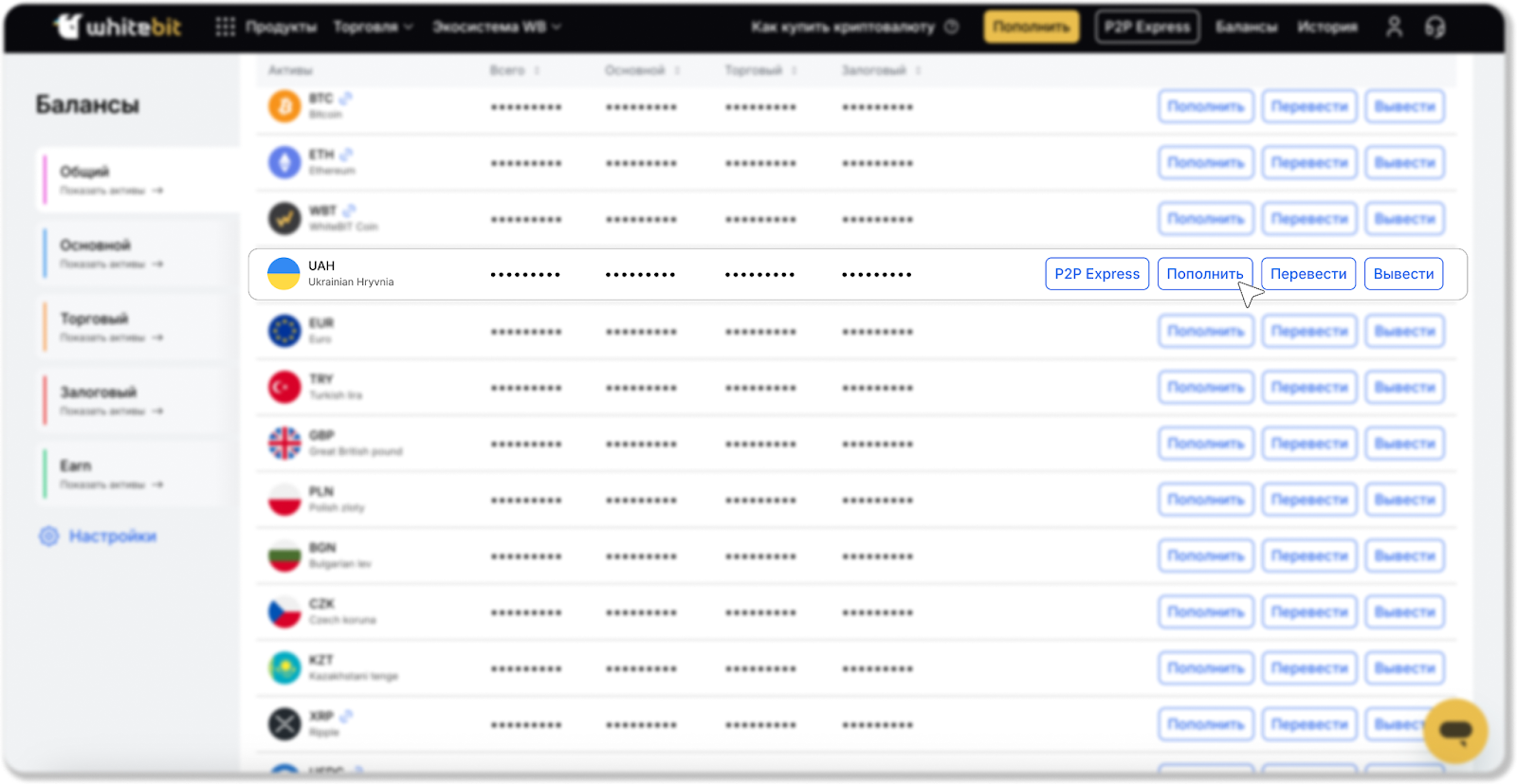Viewport: 1517px width, 784px height.
Task: Open the products grid menu icon
Action: [x=225, y=27]
